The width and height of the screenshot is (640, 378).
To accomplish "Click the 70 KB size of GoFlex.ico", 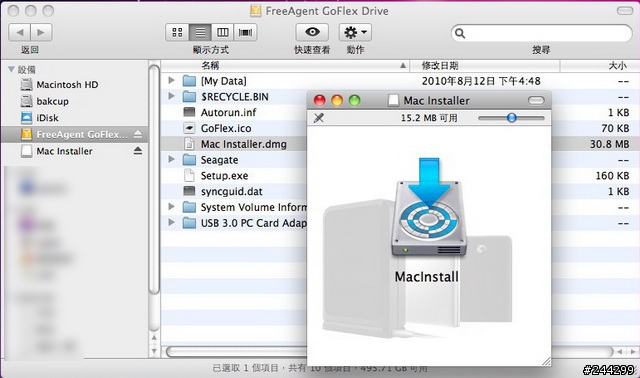I will (615, 128).
